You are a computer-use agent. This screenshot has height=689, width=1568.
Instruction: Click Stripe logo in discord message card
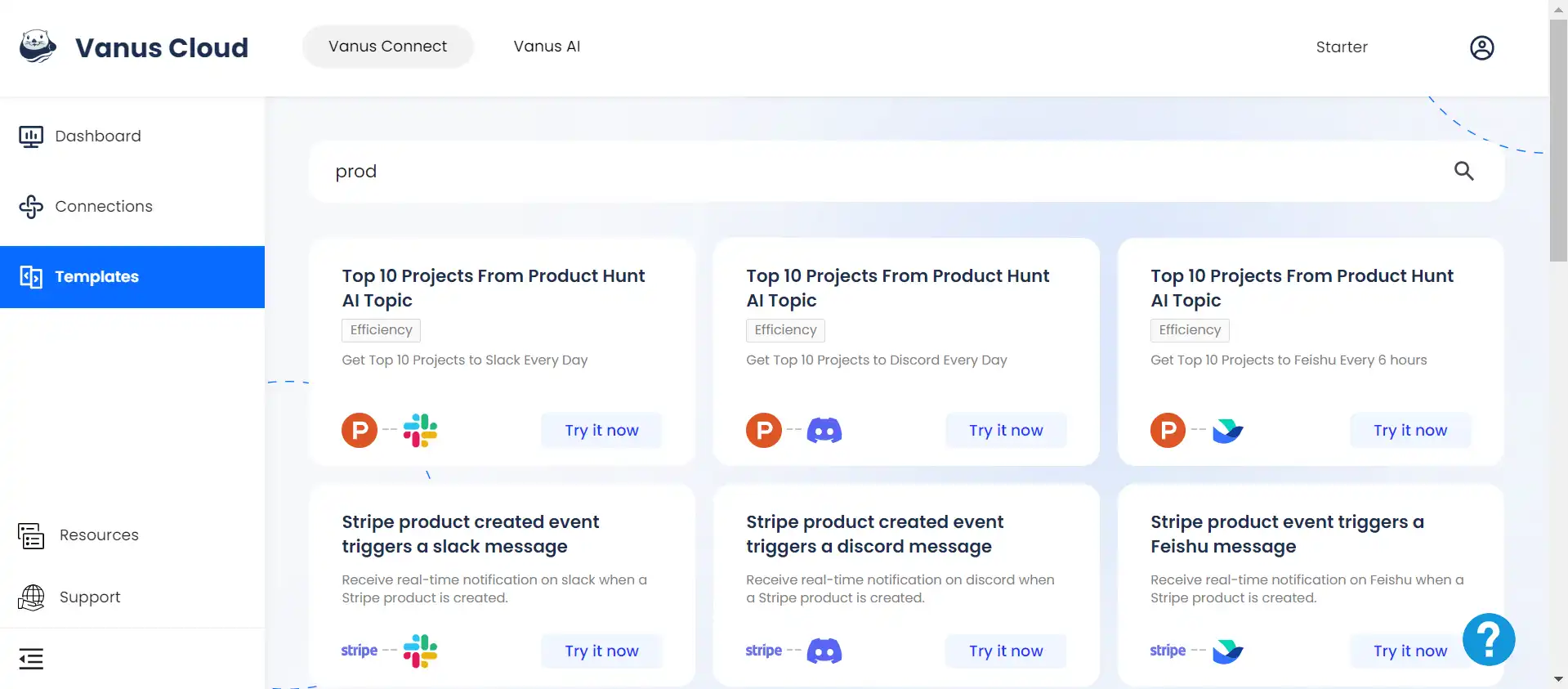click(764, 651)
